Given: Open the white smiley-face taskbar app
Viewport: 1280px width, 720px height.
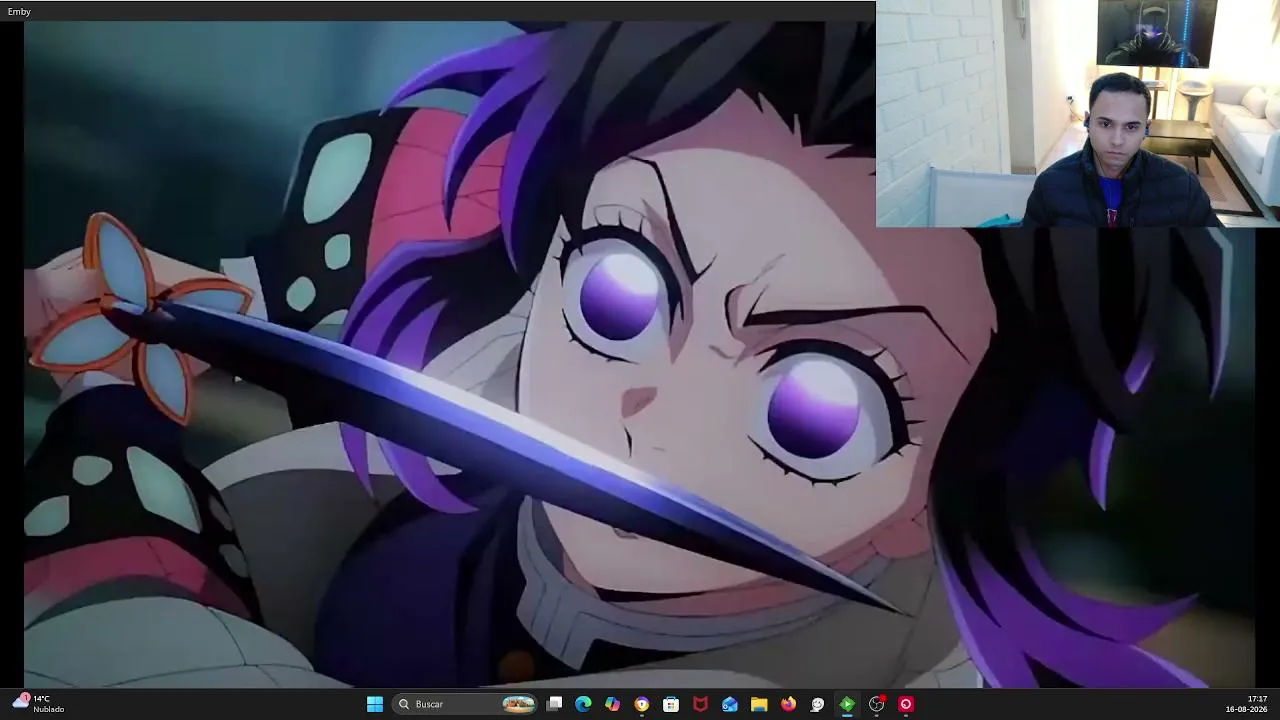Looking at the screenshot, I should (x=817, y=704).
